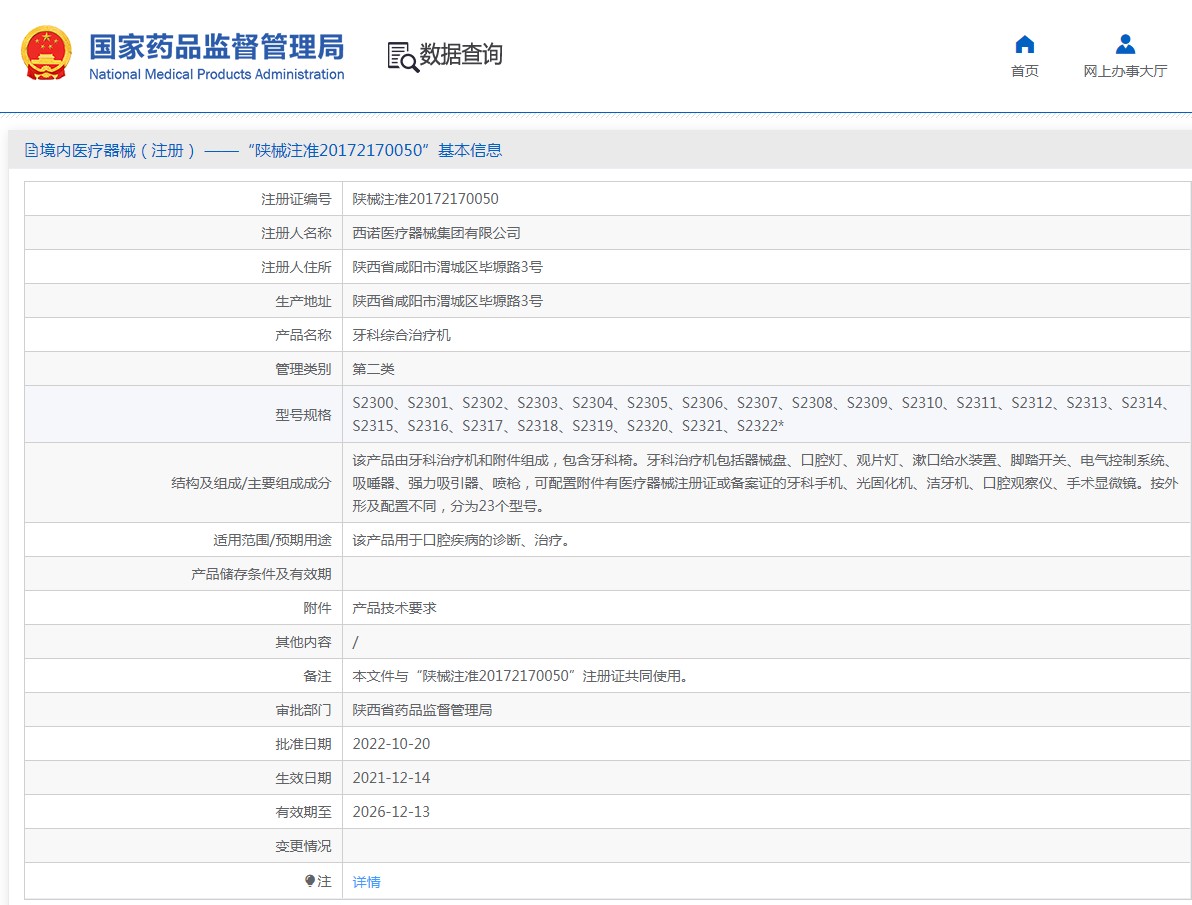
Task: Click the document icon before 境内医疗器械
Action: click(31, 150)
